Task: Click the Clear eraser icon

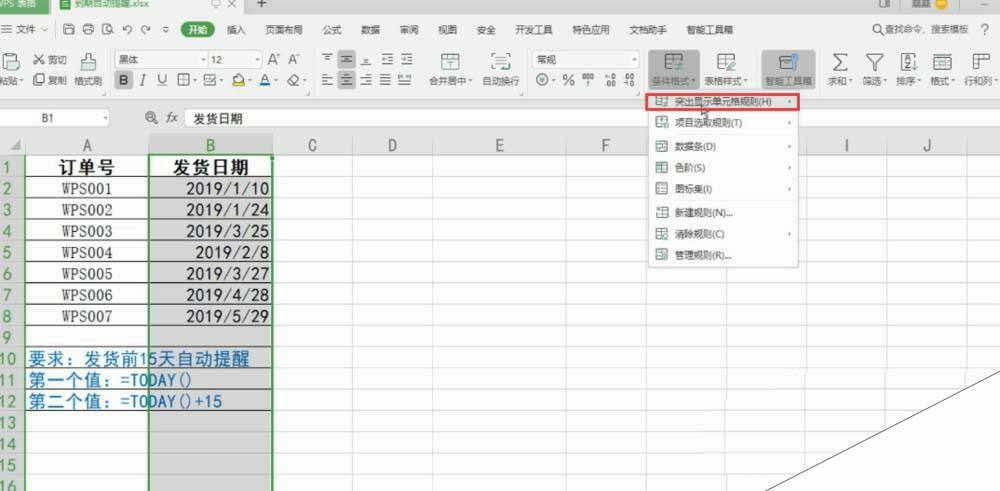Action: 293,80
